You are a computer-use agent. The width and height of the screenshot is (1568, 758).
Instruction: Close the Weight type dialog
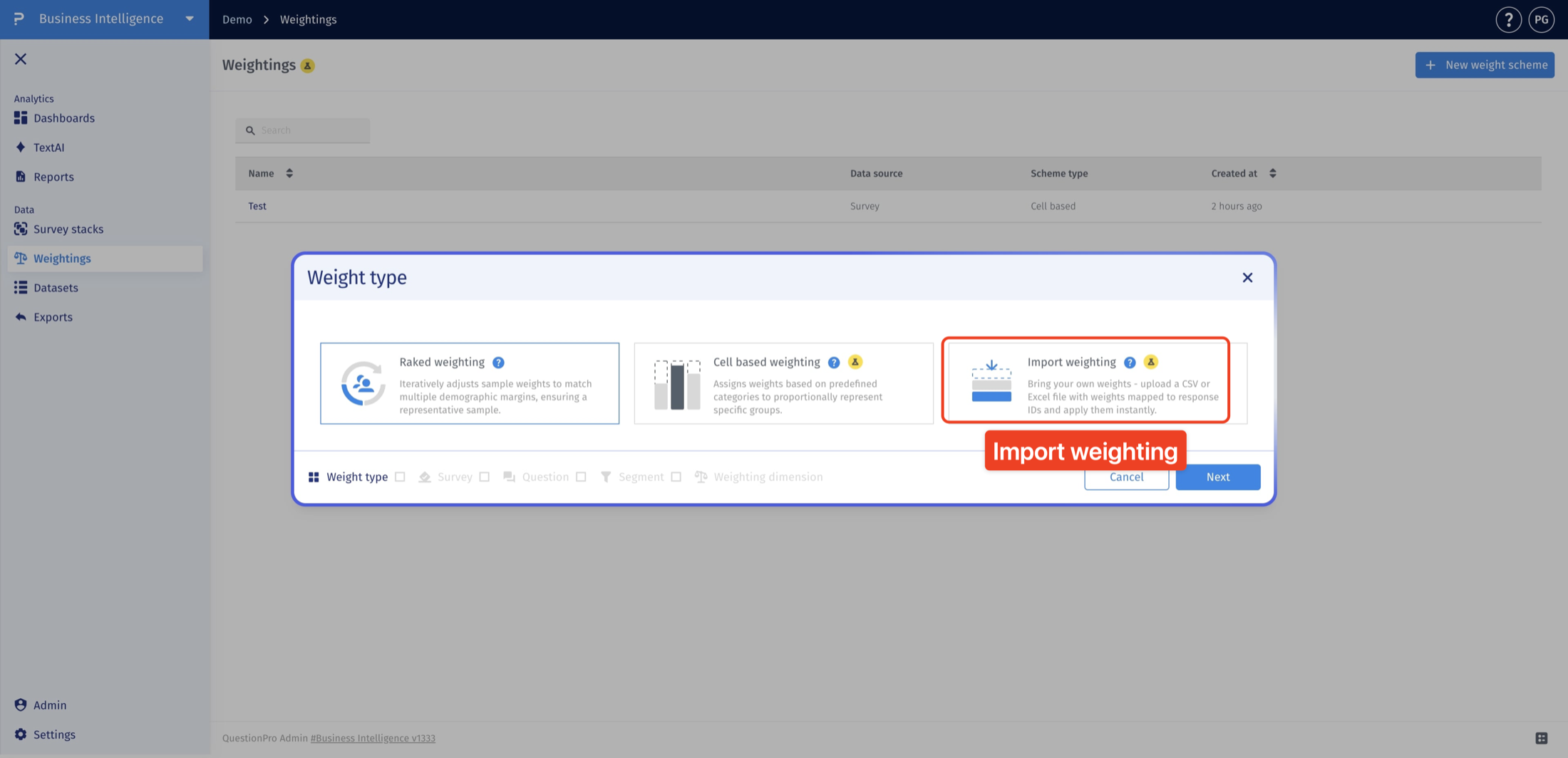point(1247,278)
